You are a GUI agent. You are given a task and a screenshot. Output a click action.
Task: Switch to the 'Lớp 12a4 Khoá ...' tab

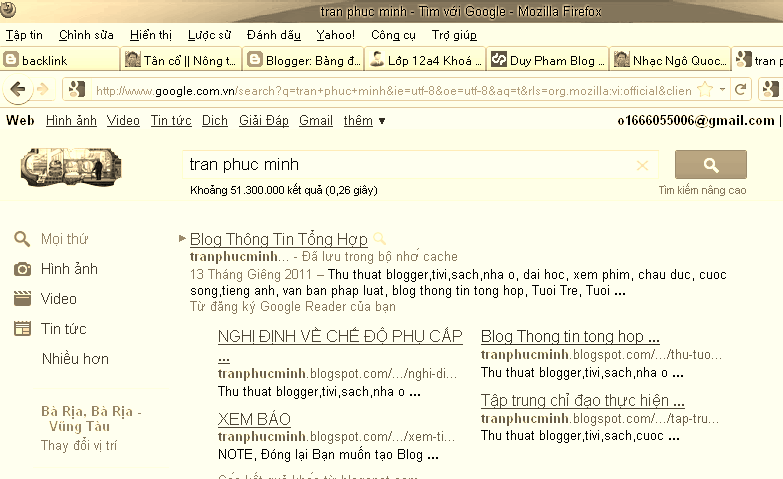[426, 60]
